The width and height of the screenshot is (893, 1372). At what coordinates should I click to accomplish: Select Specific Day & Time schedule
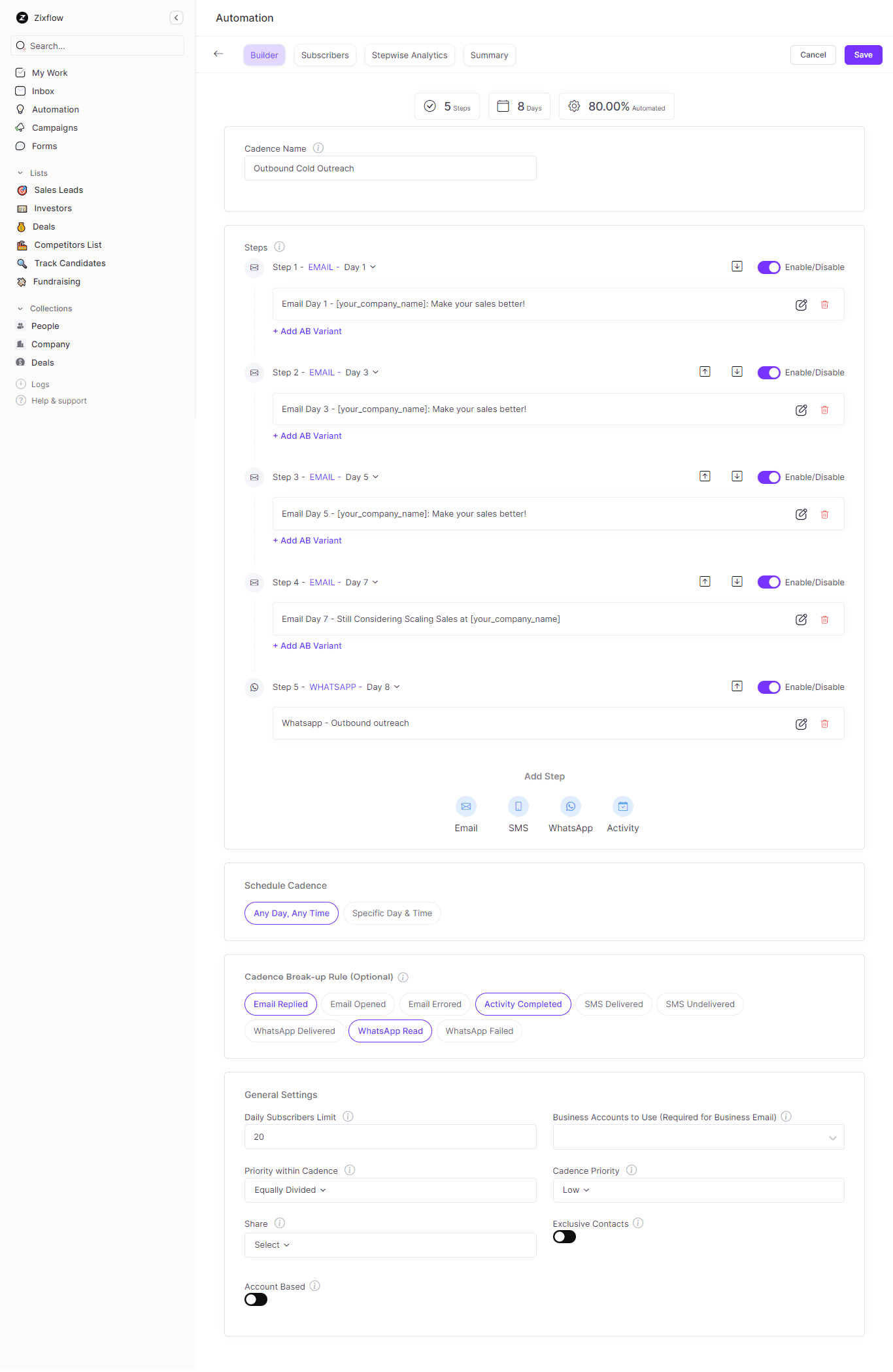point(392,913)
